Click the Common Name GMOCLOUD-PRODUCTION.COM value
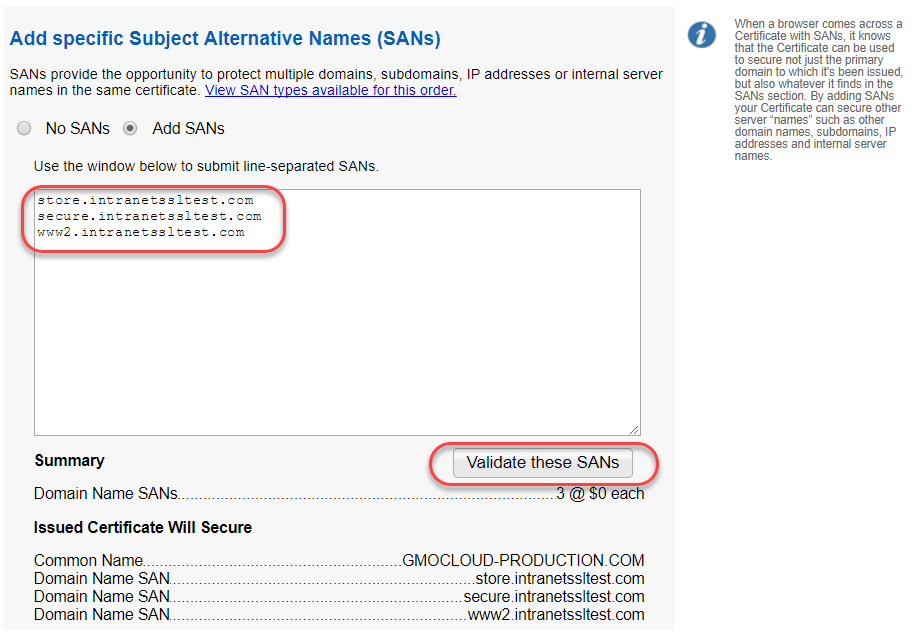The width and height of the screenshot is (919, 638). (x=523, y=561)
